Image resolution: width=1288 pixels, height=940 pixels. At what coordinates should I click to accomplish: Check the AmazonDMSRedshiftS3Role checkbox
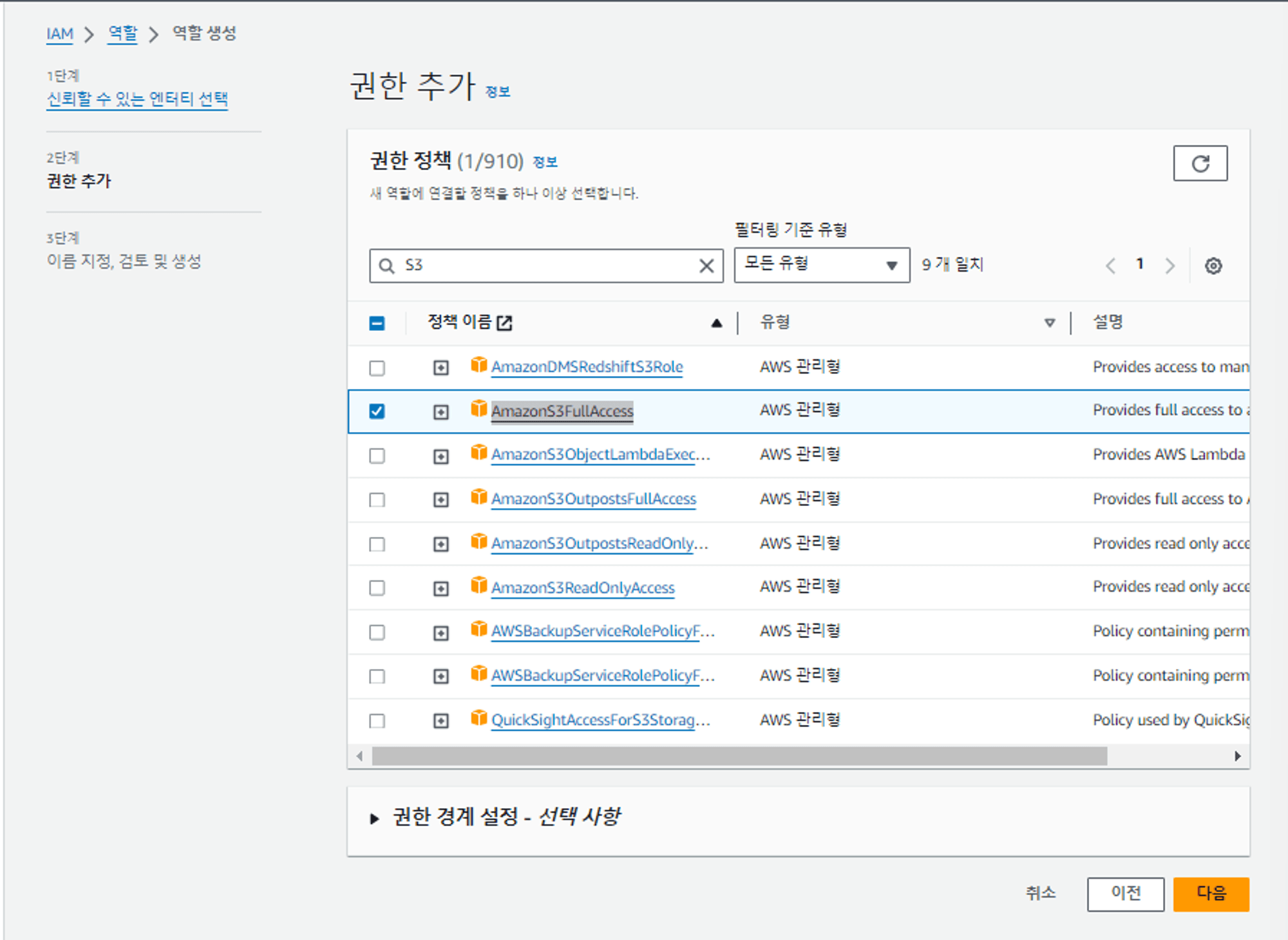(377, 368)
